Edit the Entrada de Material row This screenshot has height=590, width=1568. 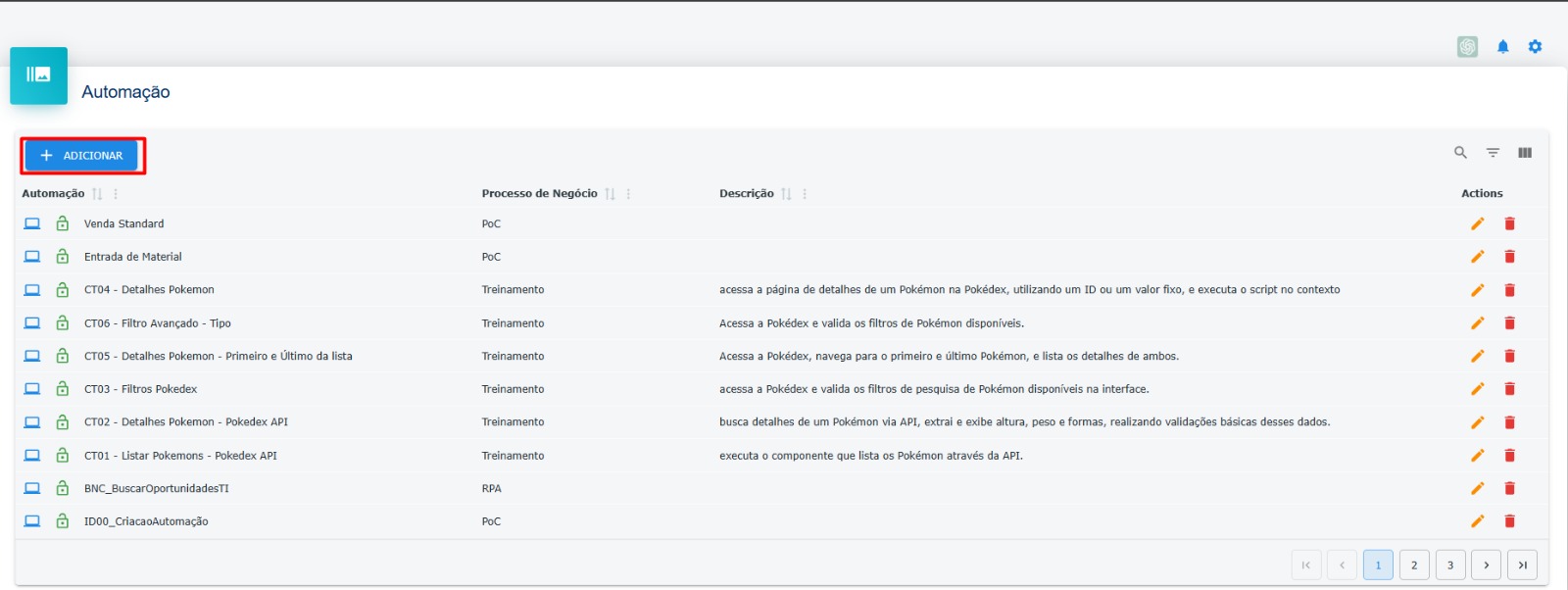[1477, 257]
